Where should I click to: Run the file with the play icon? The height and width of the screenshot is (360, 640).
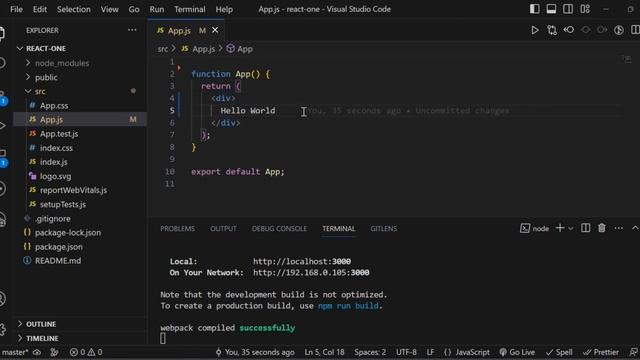click(535, 30)
